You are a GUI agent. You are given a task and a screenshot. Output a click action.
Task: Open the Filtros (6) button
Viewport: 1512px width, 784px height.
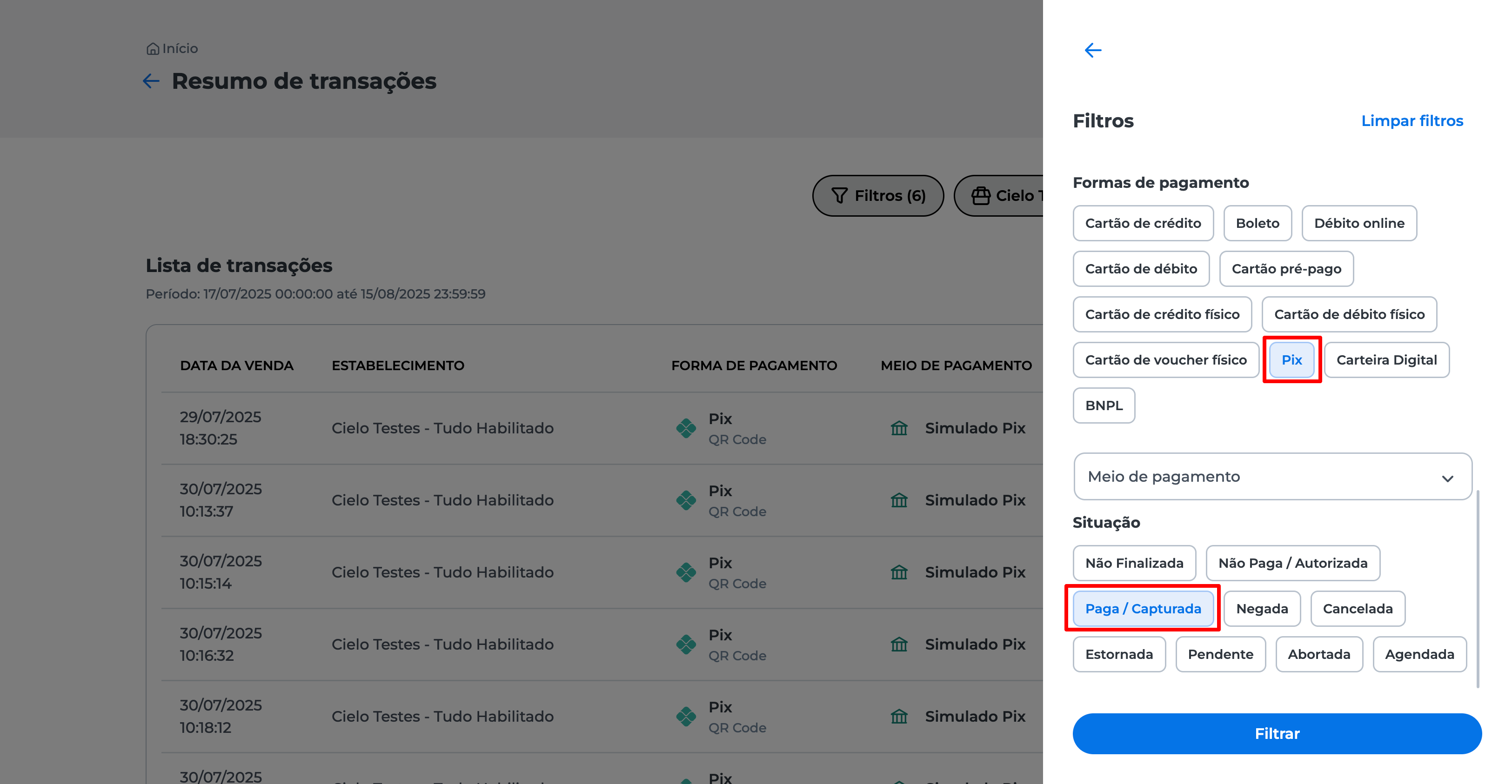tap(877, 195)
